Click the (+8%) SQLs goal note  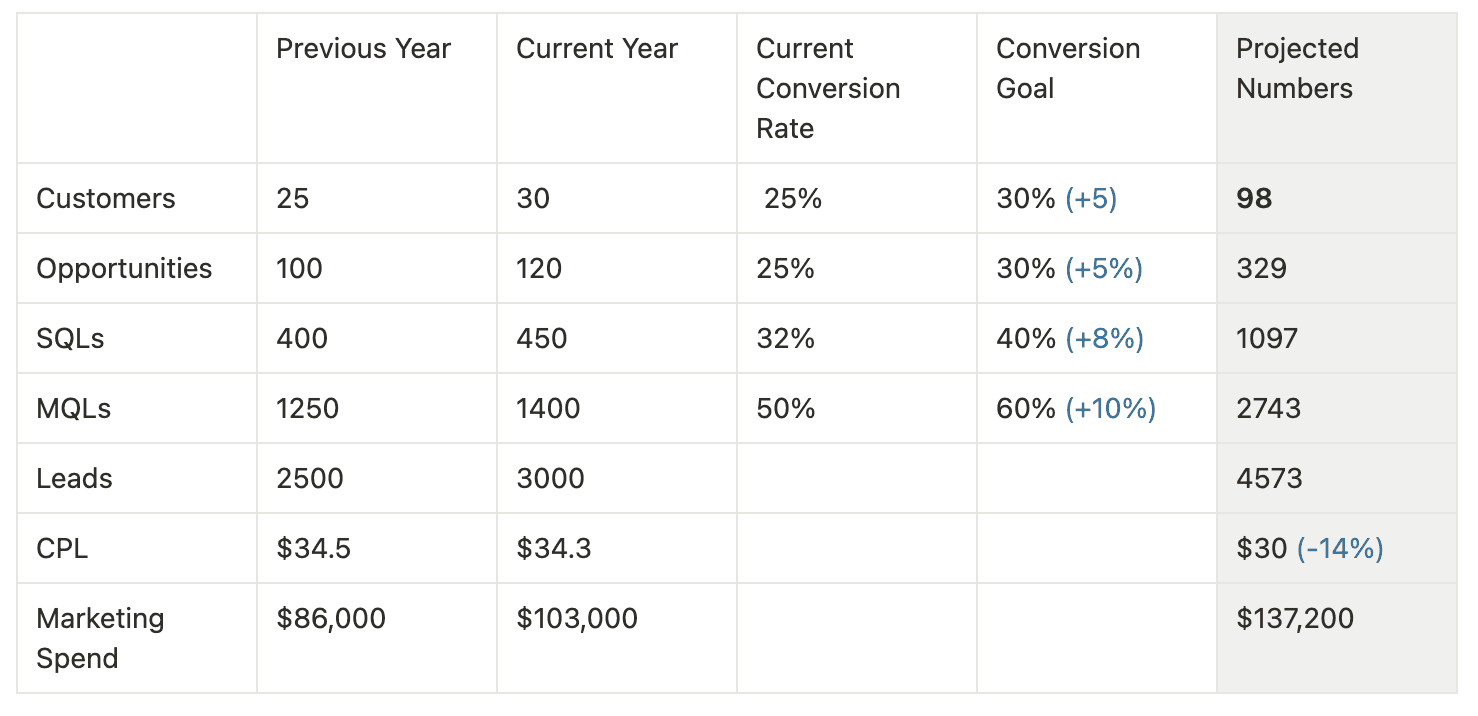(1104, 339)
